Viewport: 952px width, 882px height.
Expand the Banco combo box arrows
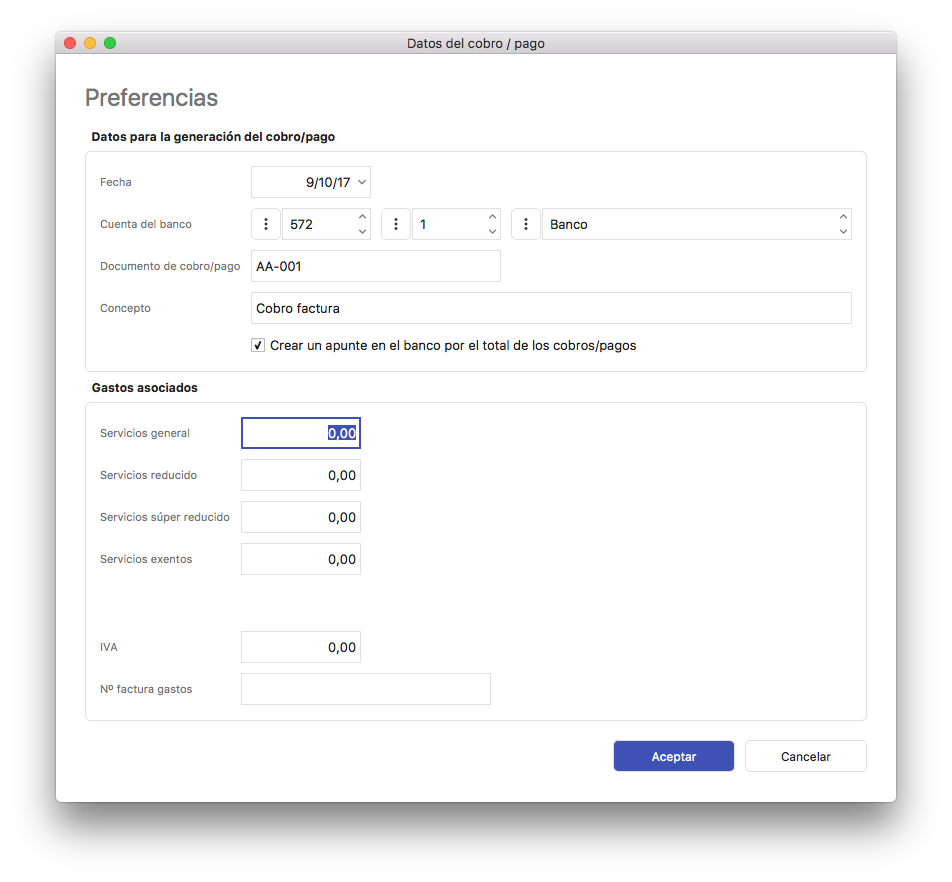pos(843,224)
